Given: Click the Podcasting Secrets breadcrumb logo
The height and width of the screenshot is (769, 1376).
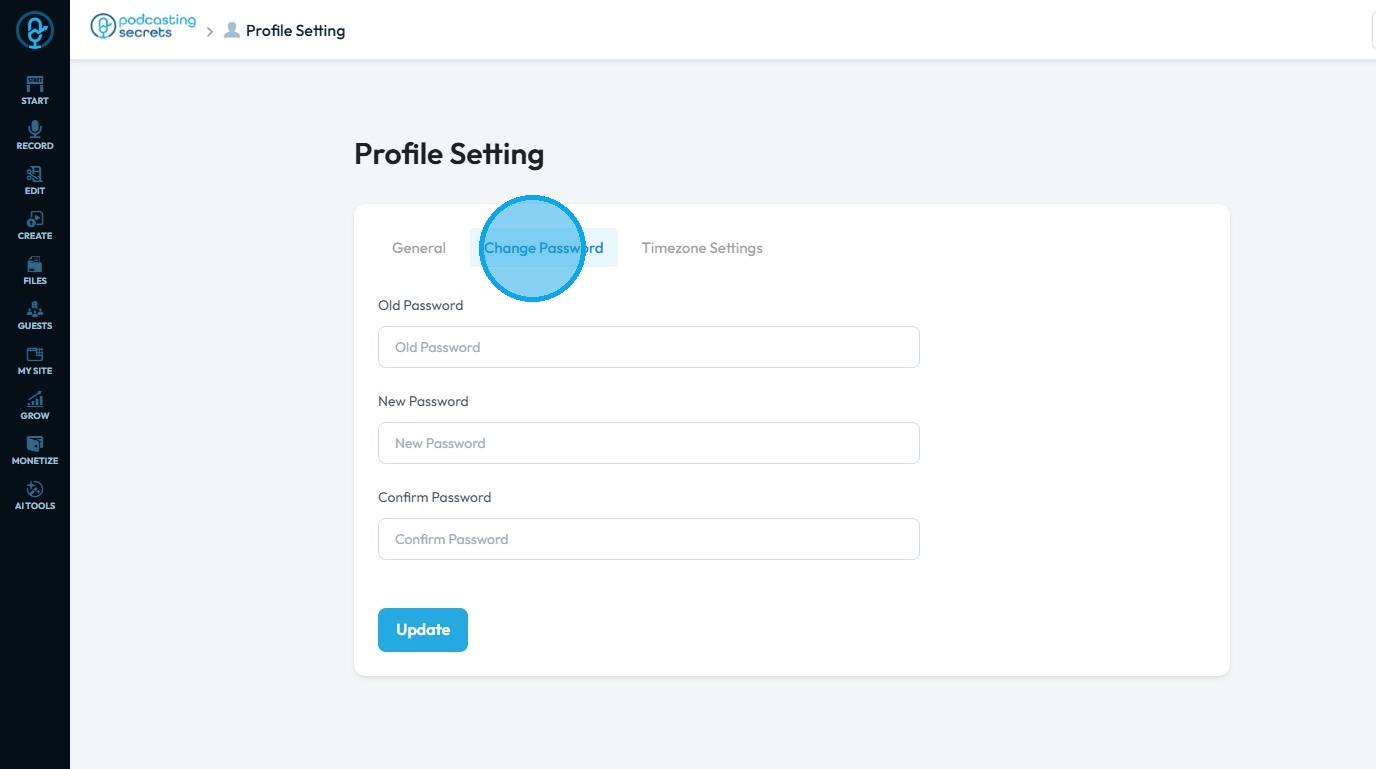Looking at the screenshot, I should (x=143, y=27).
